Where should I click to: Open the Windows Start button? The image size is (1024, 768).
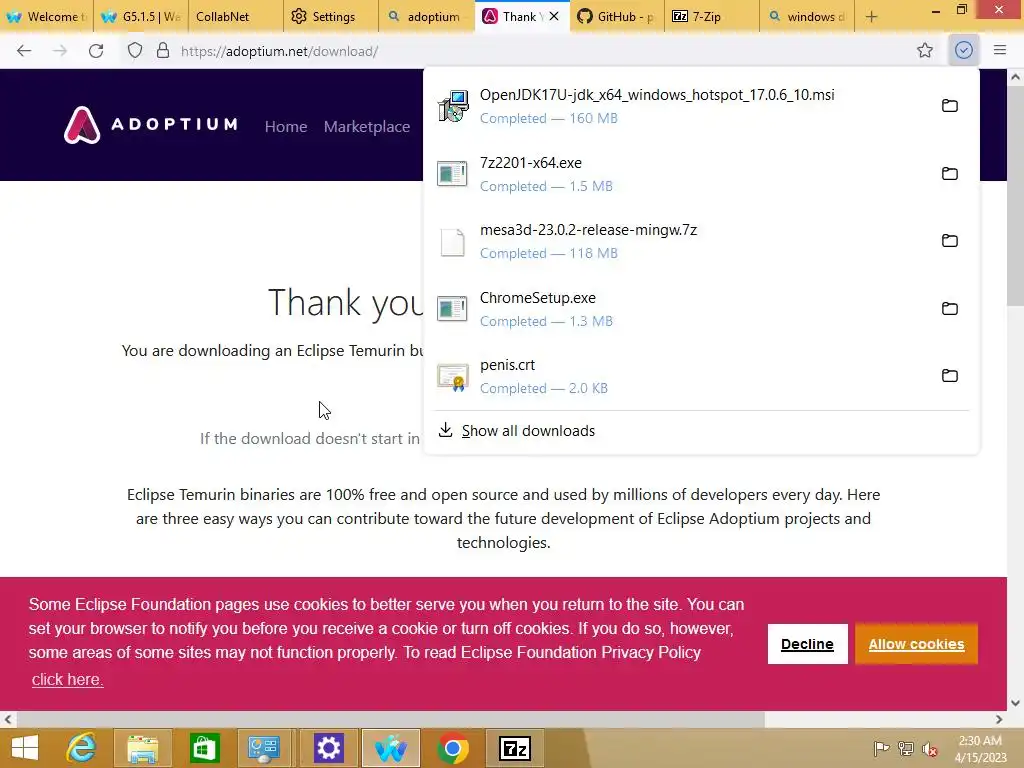25,748
